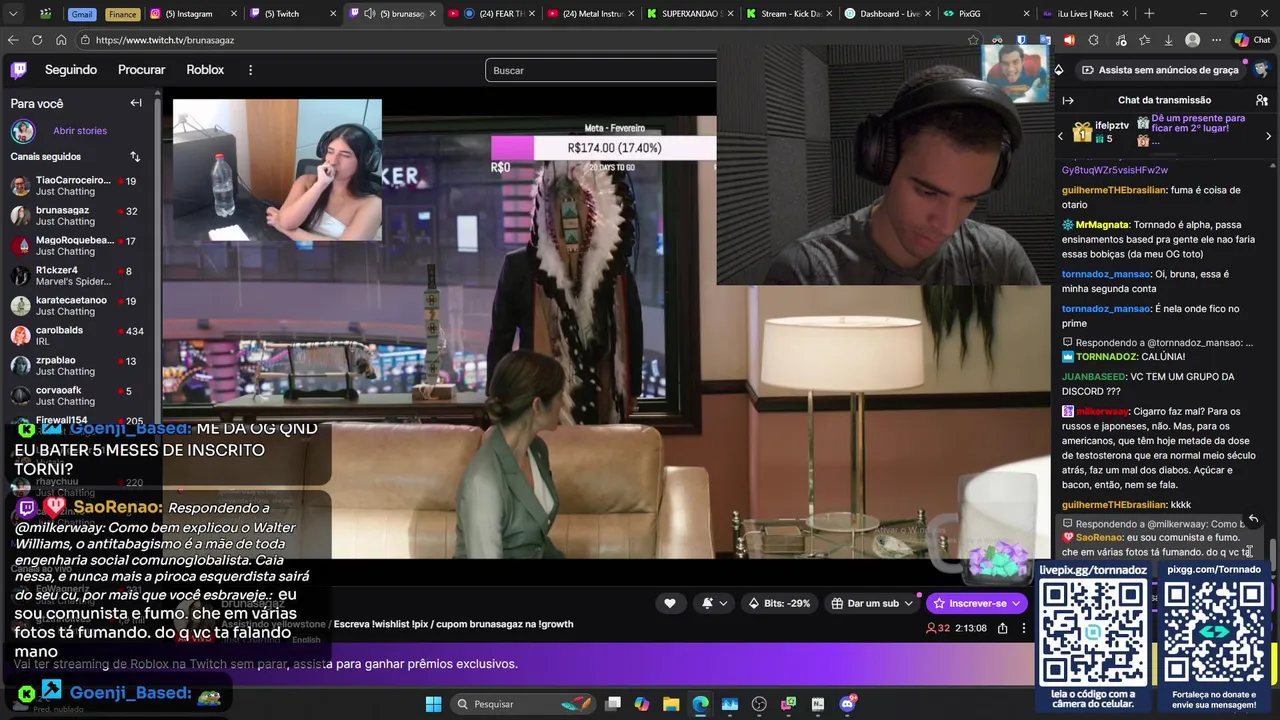The width and height of the screenshot is (1280, 720).
Task: Switch to the SUPERXANDAO Kick tab
Action: click(691, 14)
